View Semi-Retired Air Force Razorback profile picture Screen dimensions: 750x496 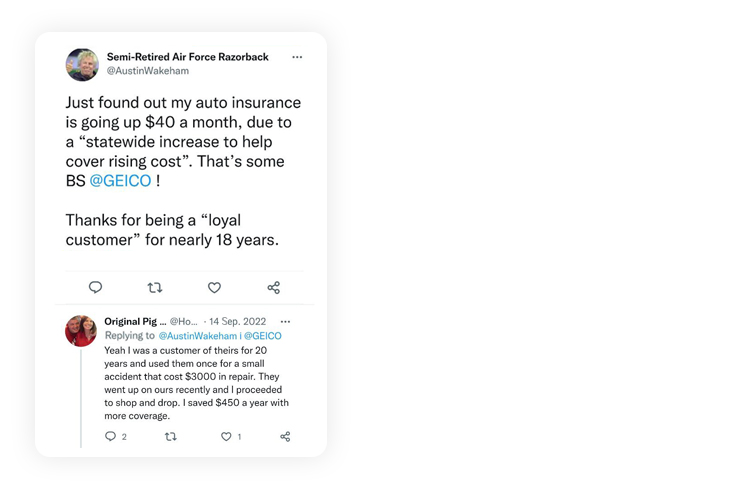(x=82, y=64)
